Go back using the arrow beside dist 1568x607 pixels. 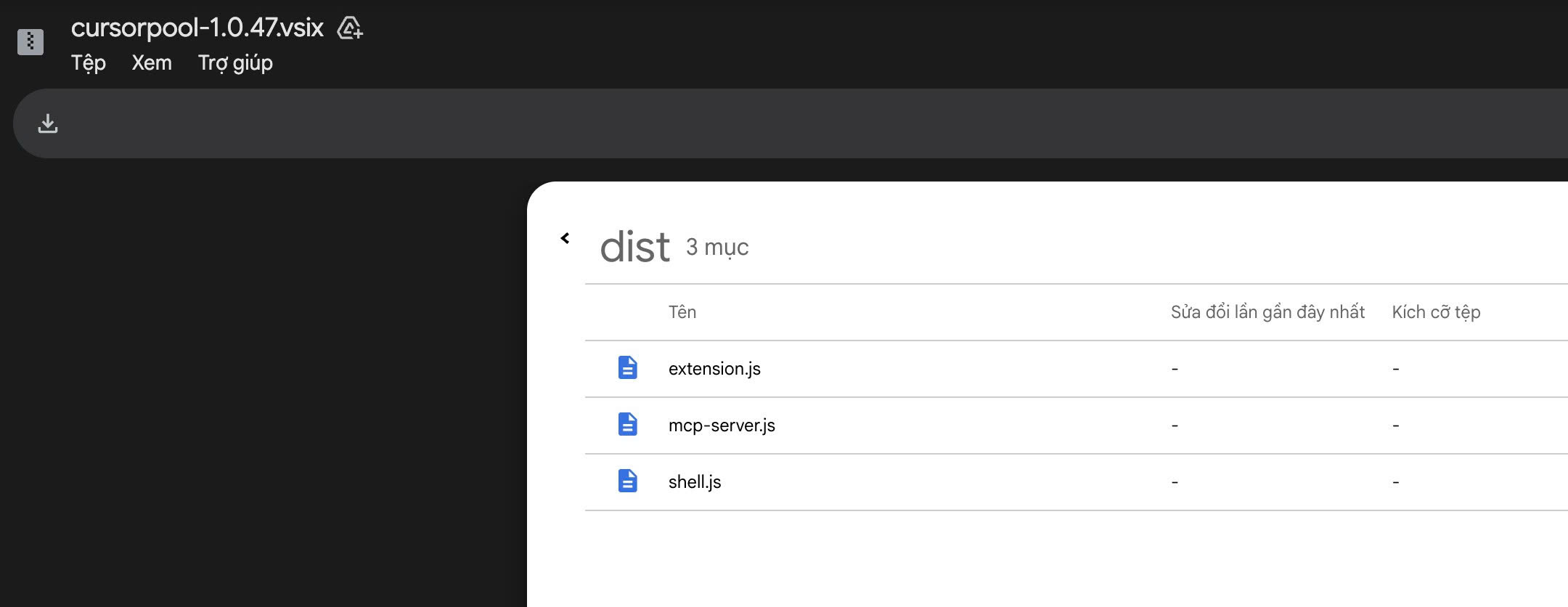click(565, 238)
